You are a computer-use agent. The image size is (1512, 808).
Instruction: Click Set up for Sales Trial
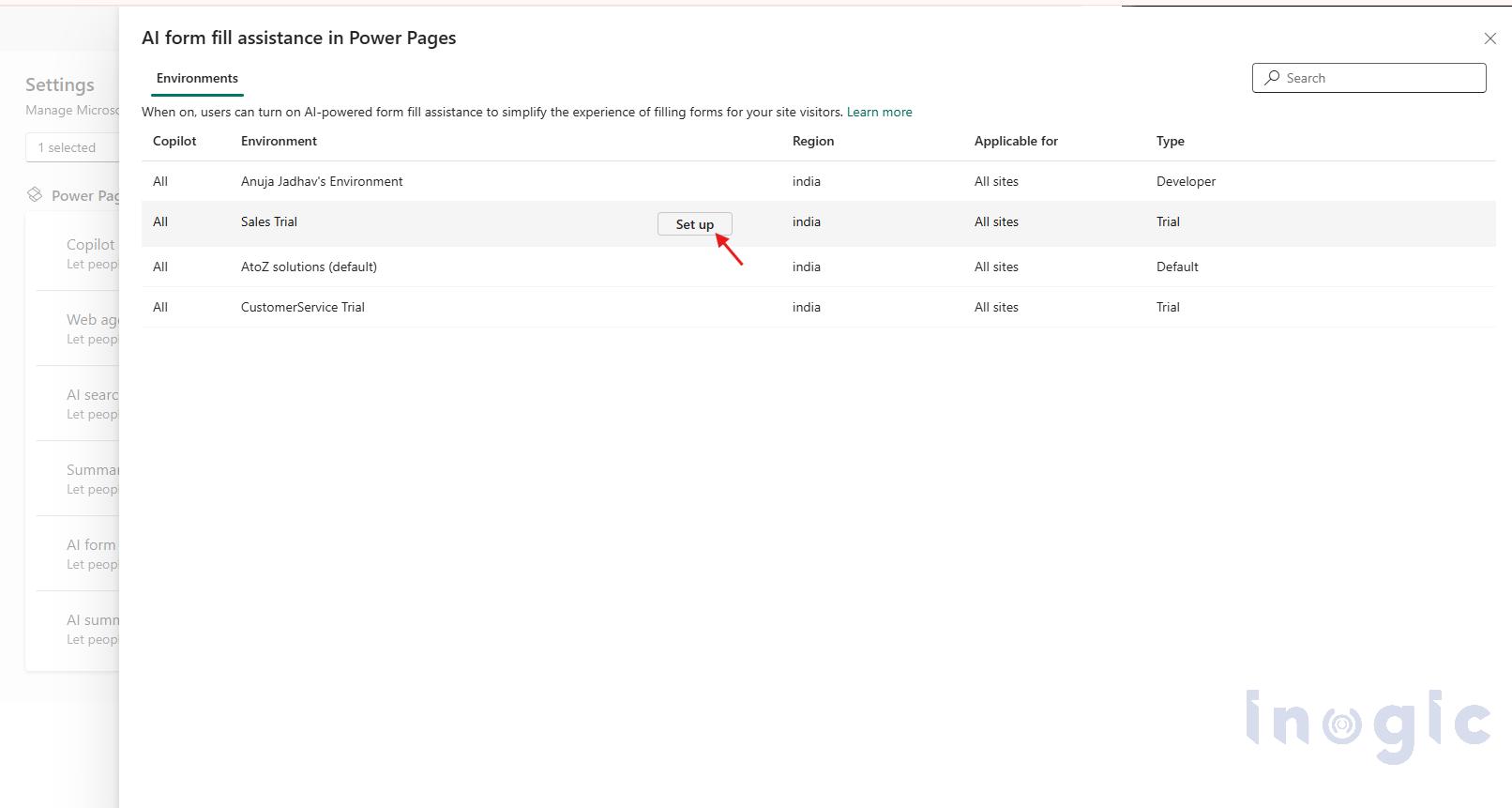694,224
